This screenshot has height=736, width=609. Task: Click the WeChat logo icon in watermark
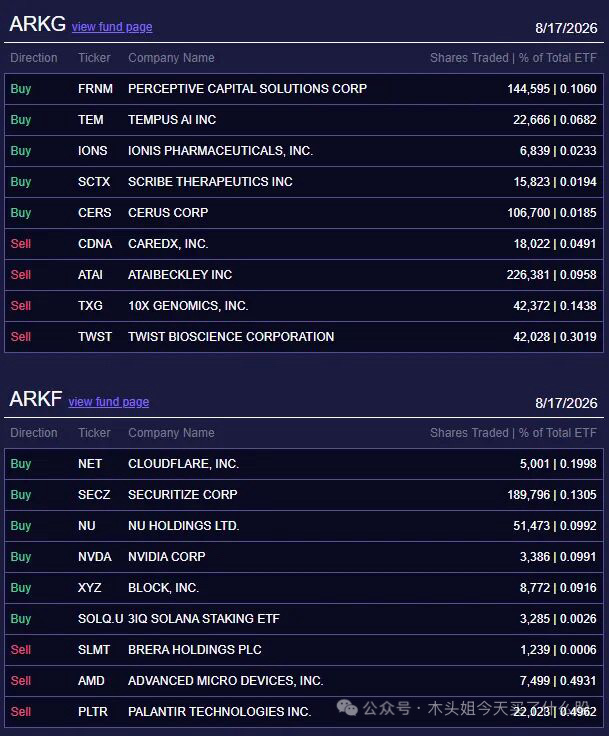point(347,707)
